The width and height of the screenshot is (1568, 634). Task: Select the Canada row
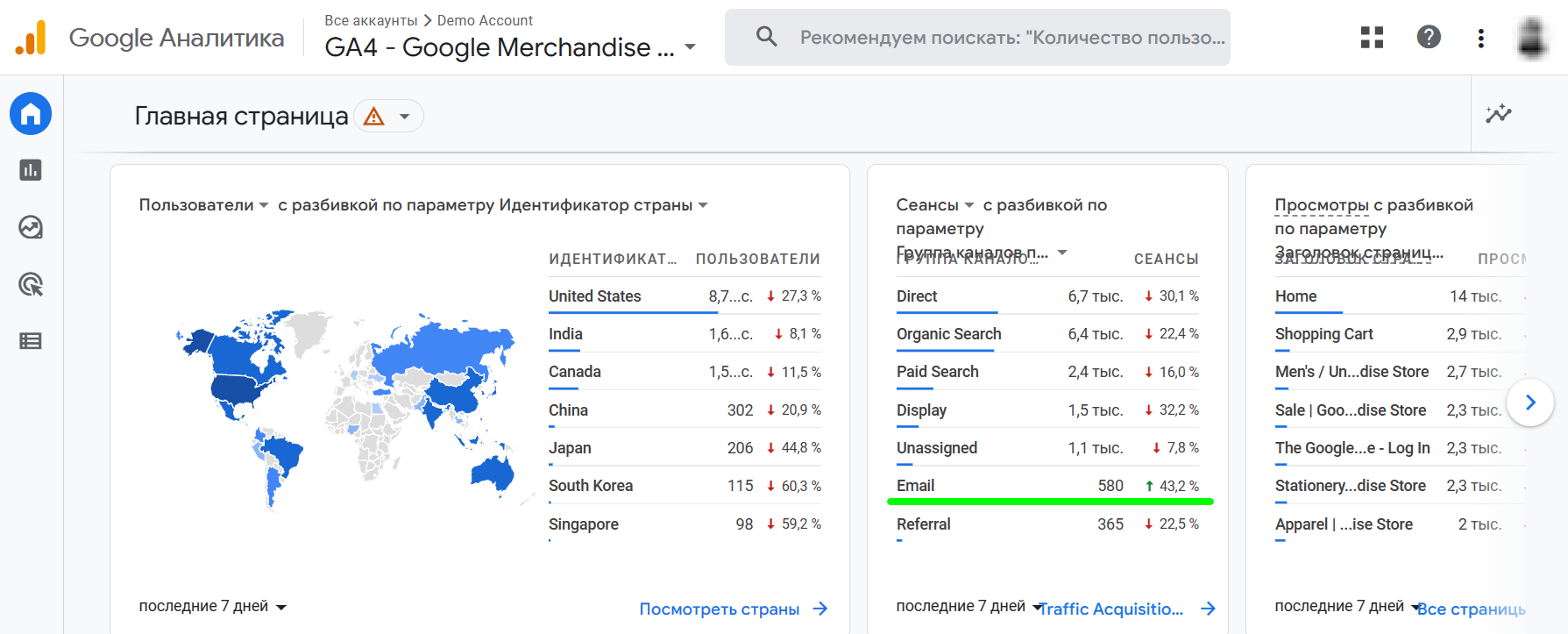[685, 372]
